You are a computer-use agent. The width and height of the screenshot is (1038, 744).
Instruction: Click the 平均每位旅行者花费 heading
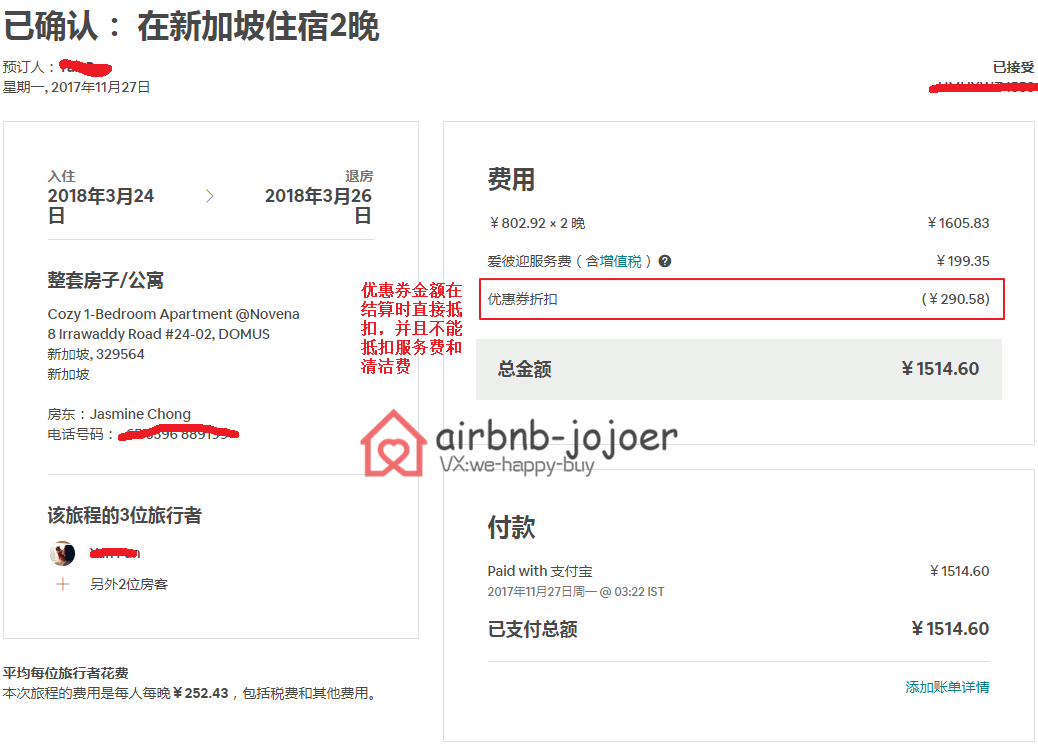click(66, 673)
